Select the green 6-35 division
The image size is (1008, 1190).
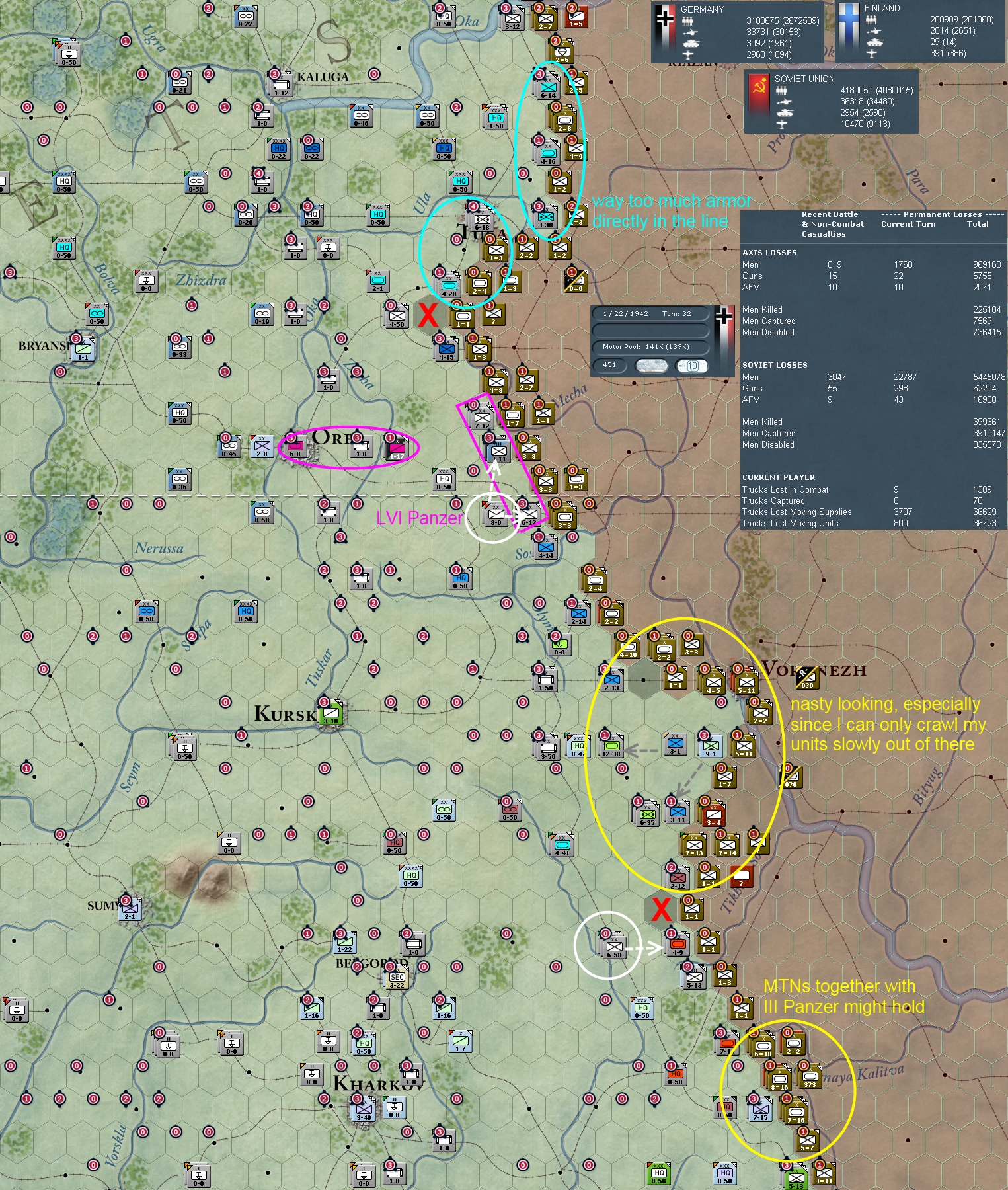coord(647,814)
